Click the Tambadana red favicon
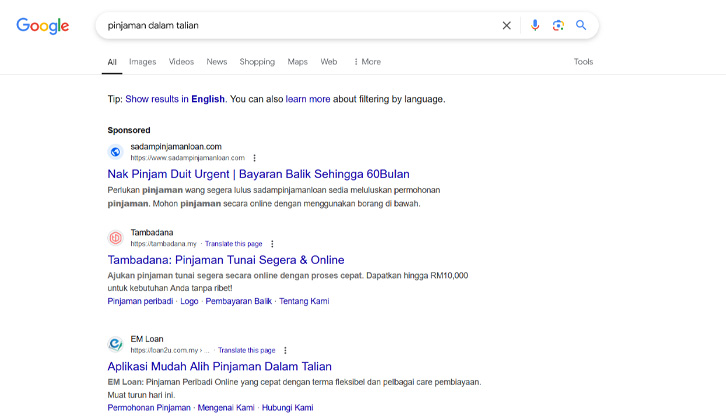Viewport: 726px width, 418px height. (x=115, y=238)
